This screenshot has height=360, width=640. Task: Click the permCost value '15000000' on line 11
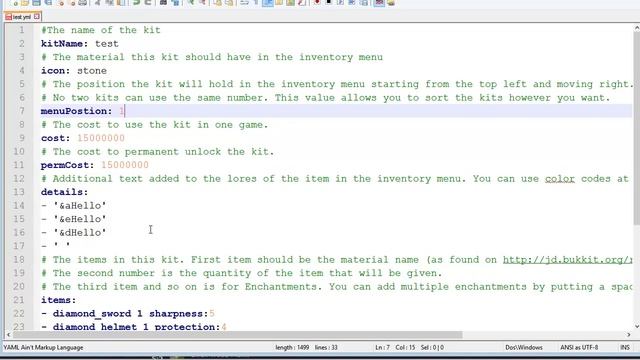click(125, 165)
